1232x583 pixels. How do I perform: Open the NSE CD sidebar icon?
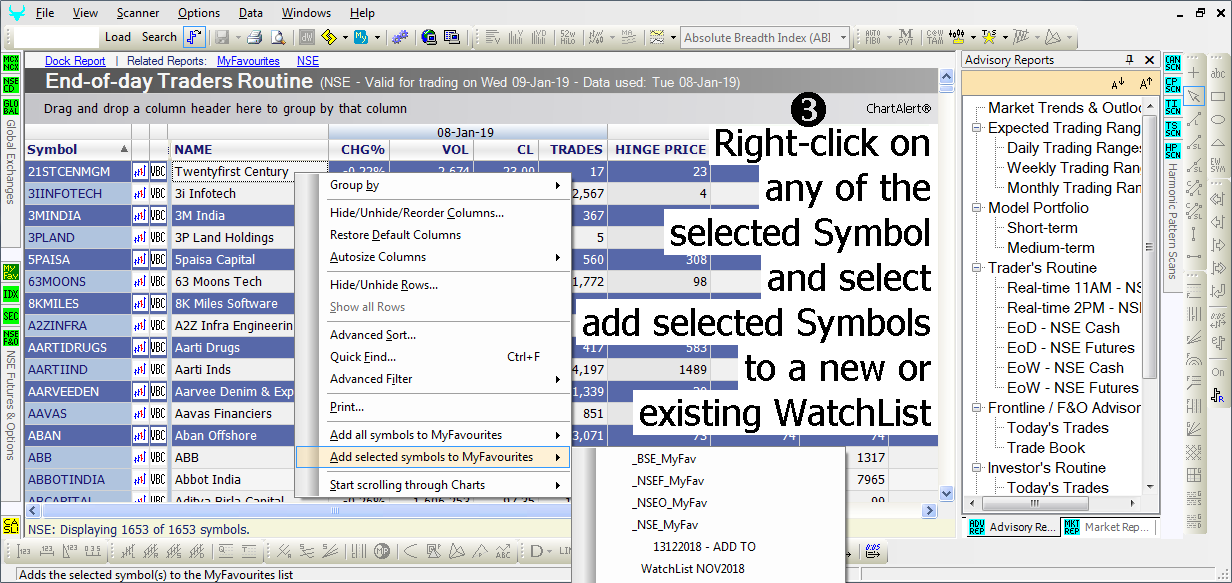point(11,85)
